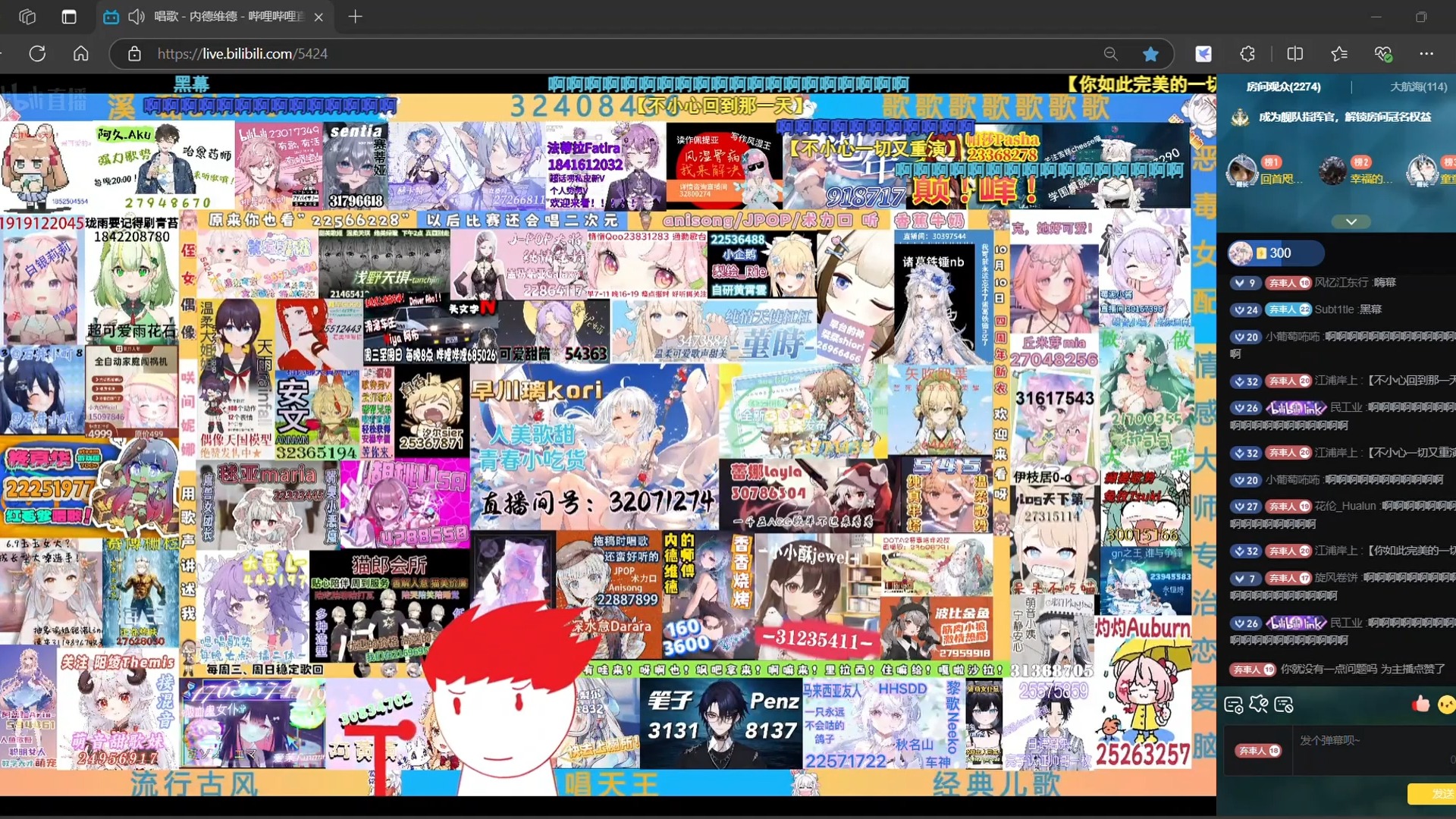Open the tab actions menu icon
1456x819 pixels.
click(x=69, y=17)
